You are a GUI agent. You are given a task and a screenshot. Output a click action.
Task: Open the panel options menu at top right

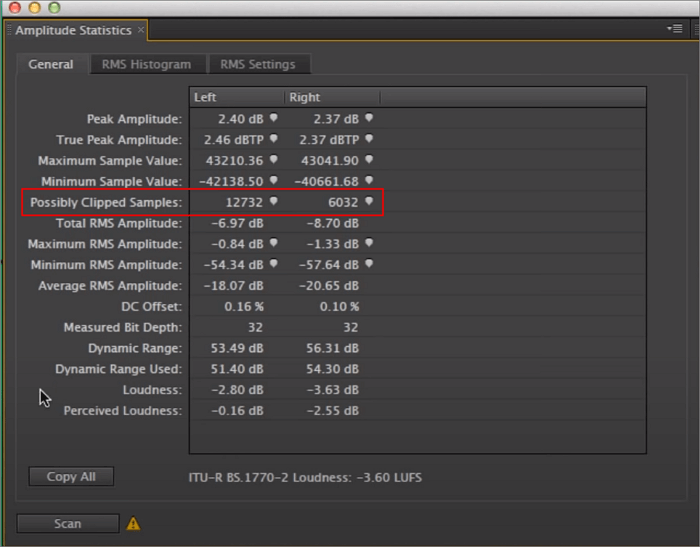(x=675, y=29)
